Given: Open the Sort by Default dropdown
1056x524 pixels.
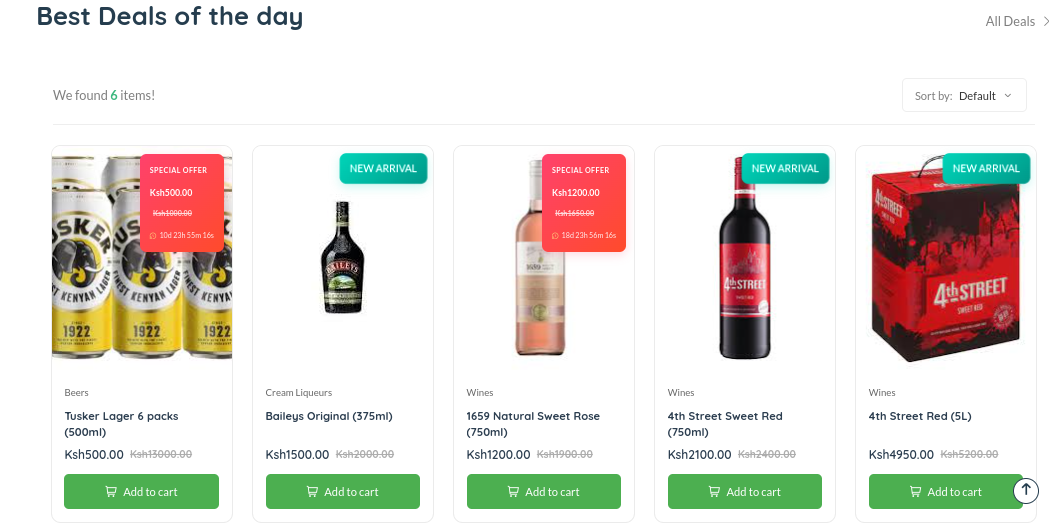Looking at the screenshot, I should click(x=964, y=96).
